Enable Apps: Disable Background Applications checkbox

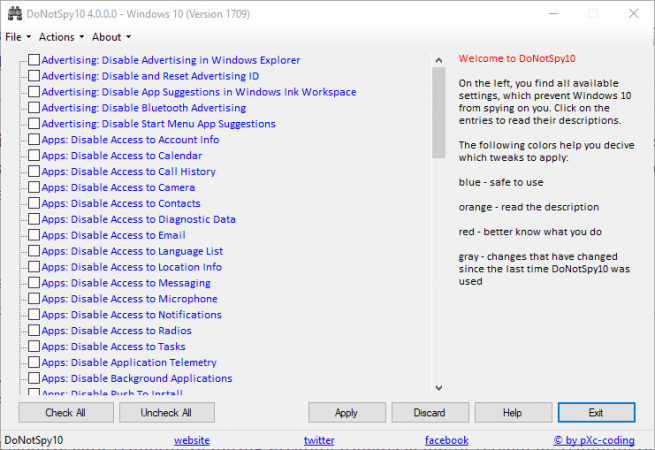coord(34,378)
